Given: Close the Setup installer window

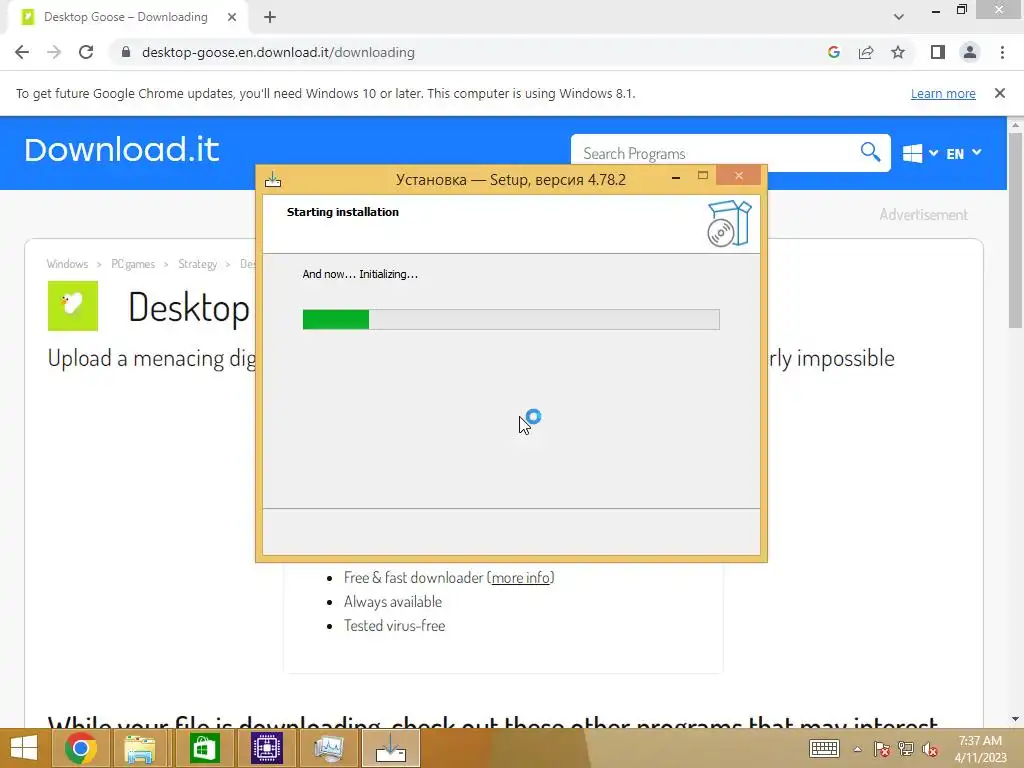Looking at the screenshot, I should tap(739, 175).
